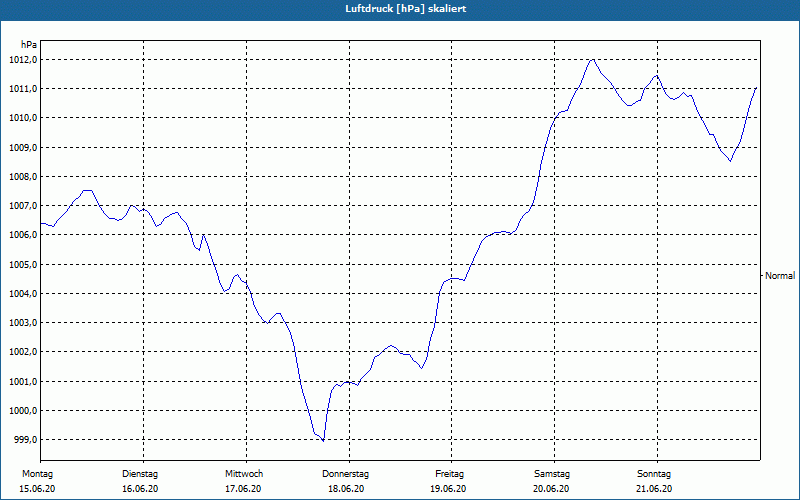Image resolution: width=800 pixels, height=500 pixels.
Task: Click the date 16.06.20
Action: click(140, 489)
